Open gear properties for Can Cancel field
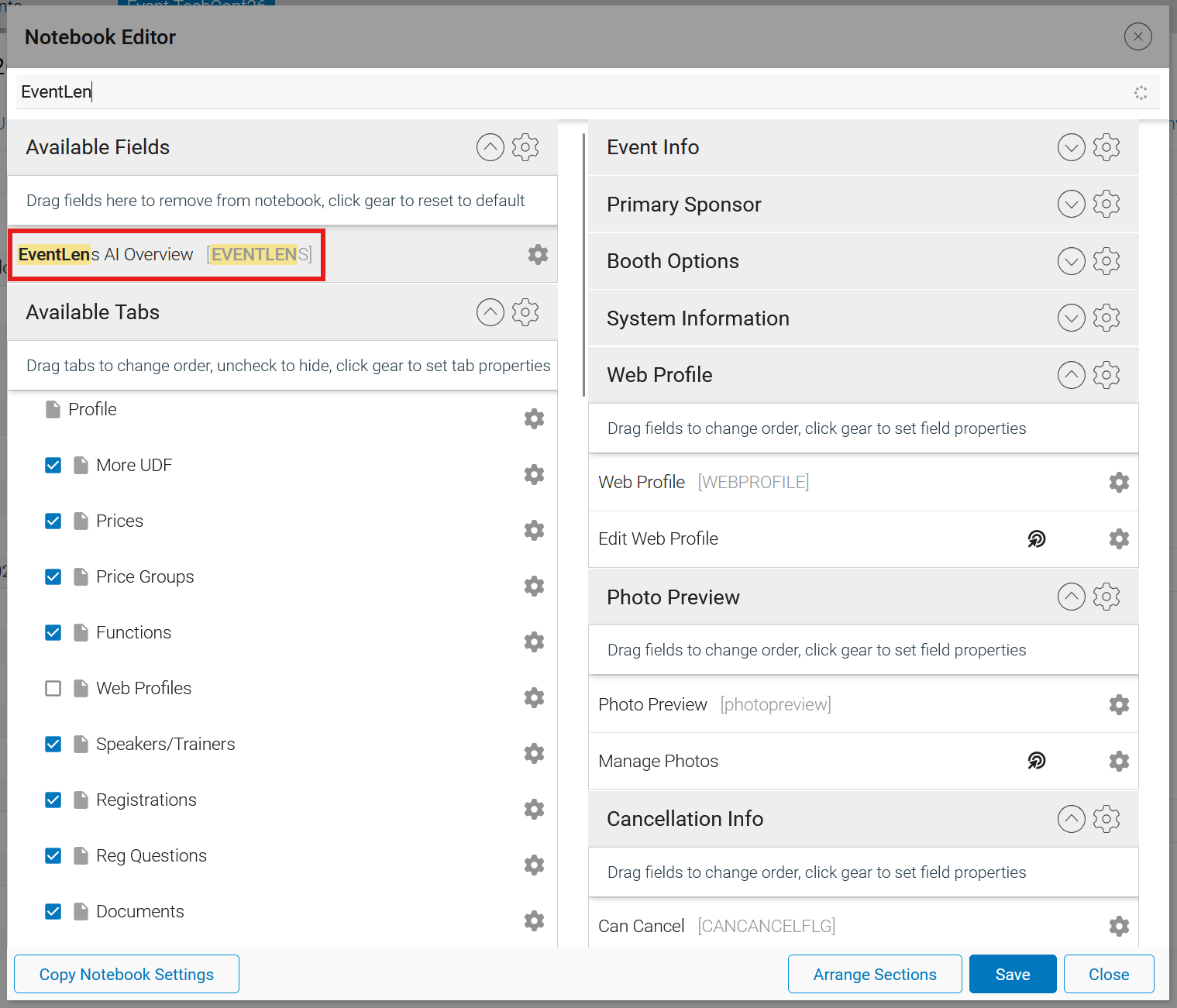 tap(1119, 926)
